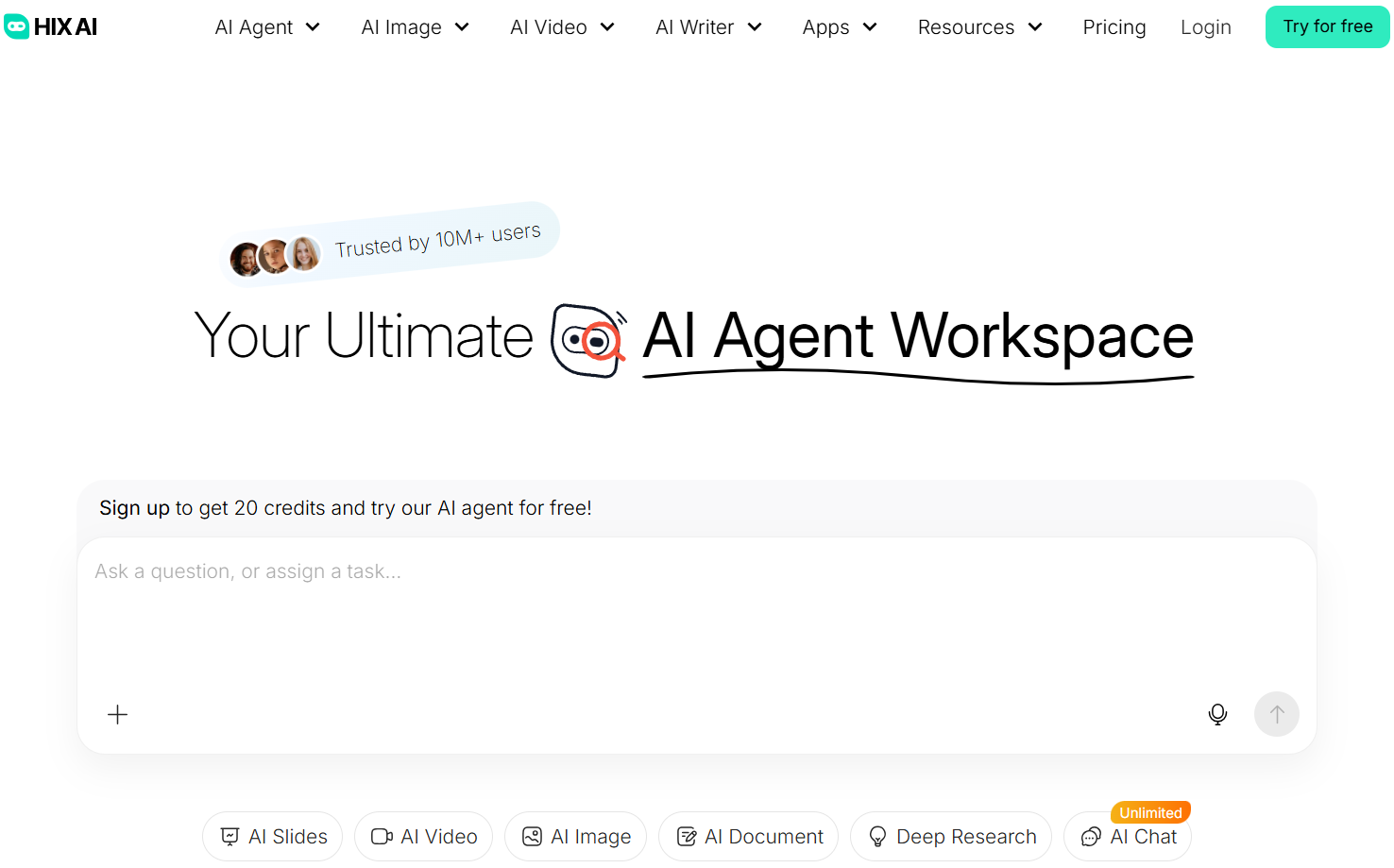Screen dimensions: 1394x868
Task: Go to the Pricing page
Action: (x=1114, y=27)
